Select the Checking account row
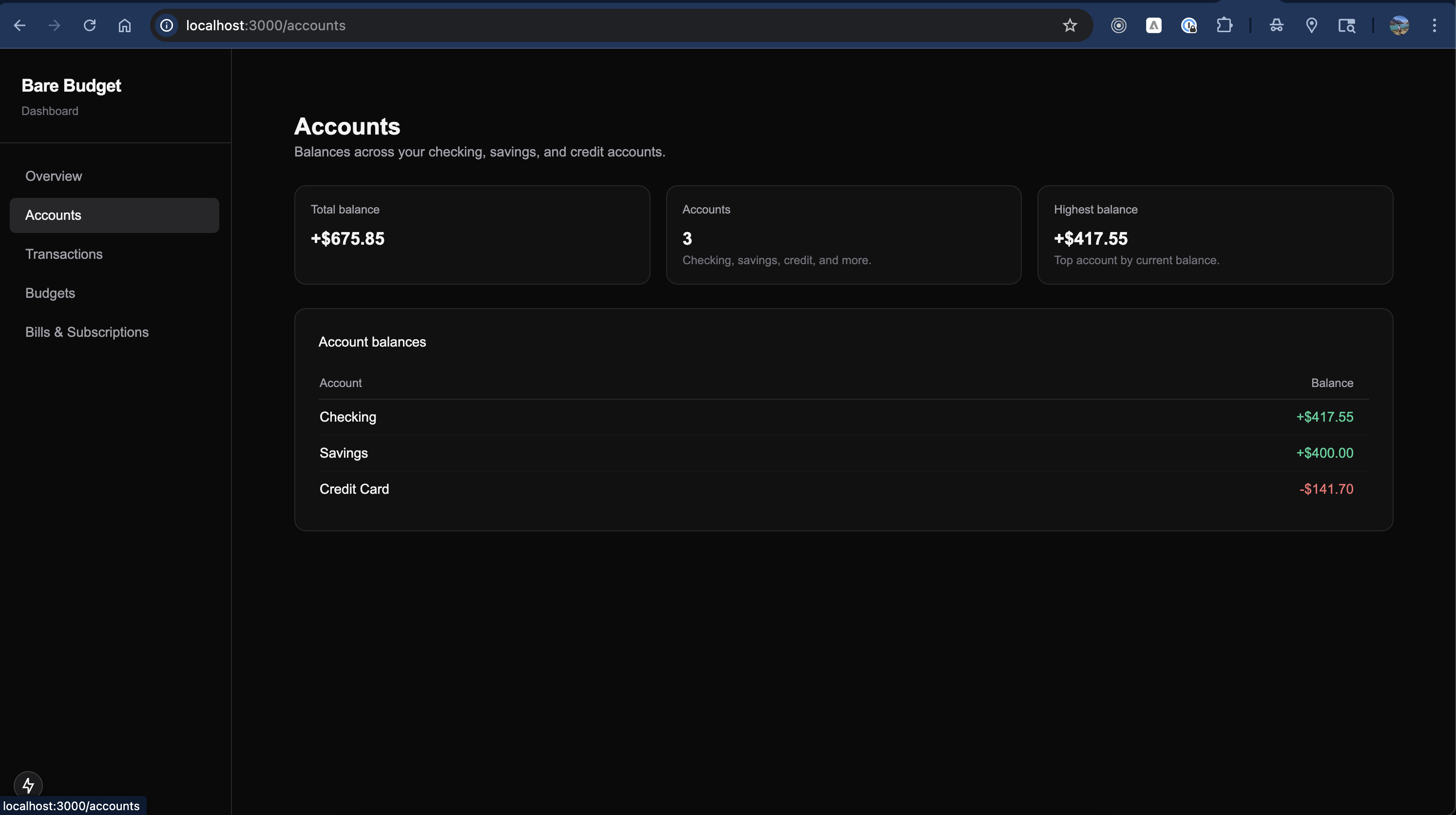The image size is (1456, 815). (x=347, y=417)
